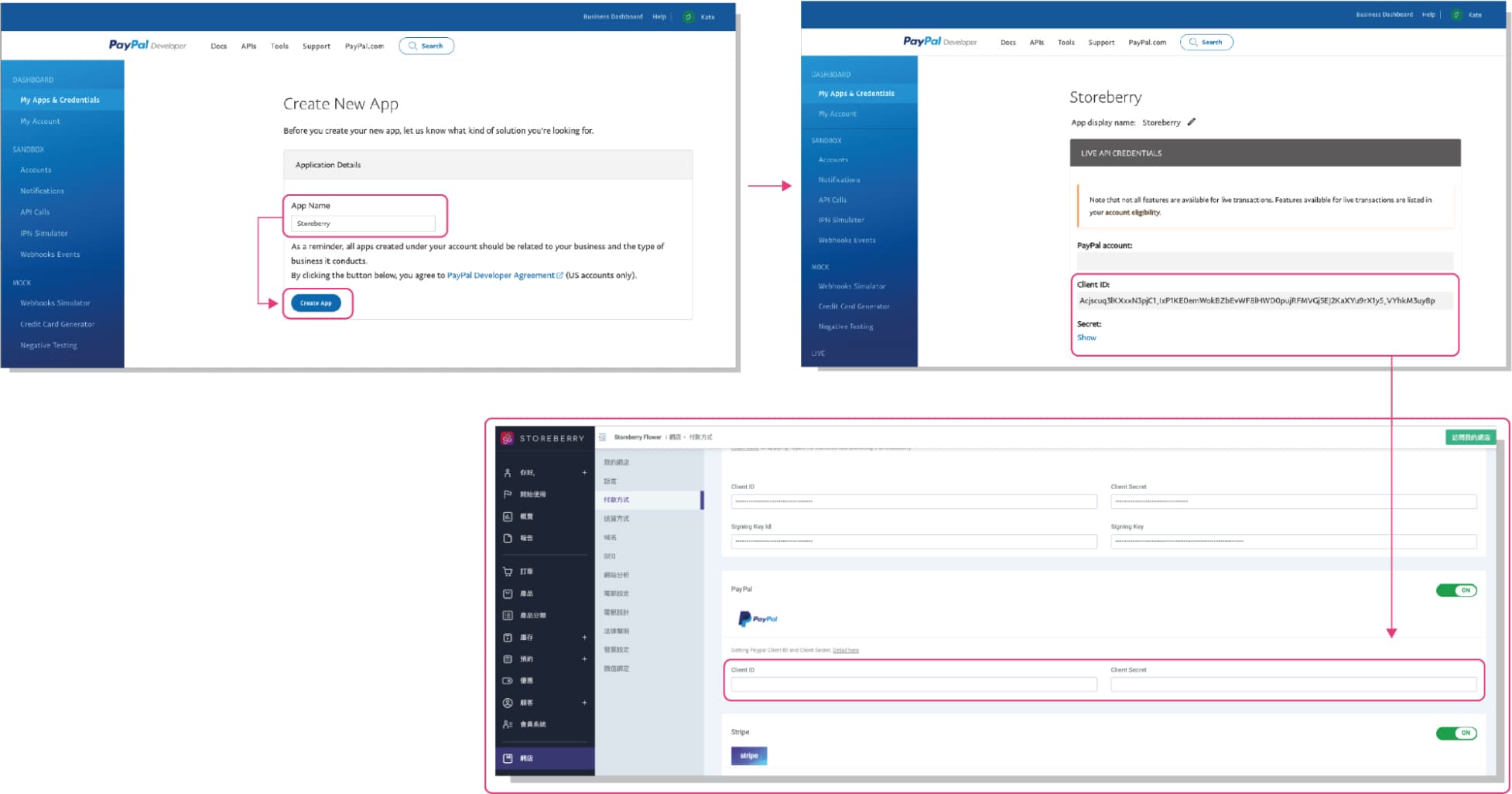1512x794 pixels.
Task: Open the reports document icon (報告)
Action: 508,538
